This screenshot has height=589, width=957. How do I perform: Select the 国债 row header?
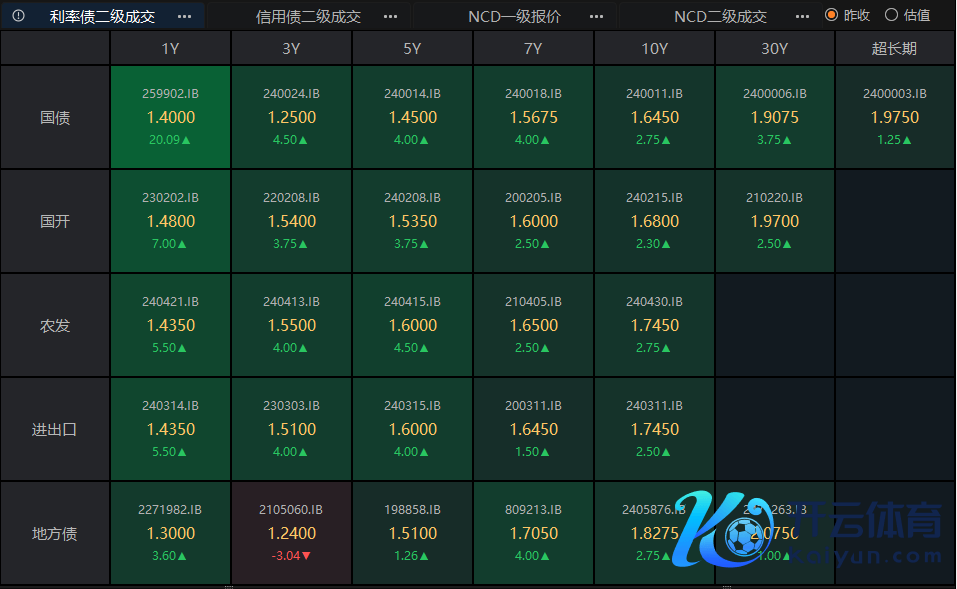click(x=55, y=117)
